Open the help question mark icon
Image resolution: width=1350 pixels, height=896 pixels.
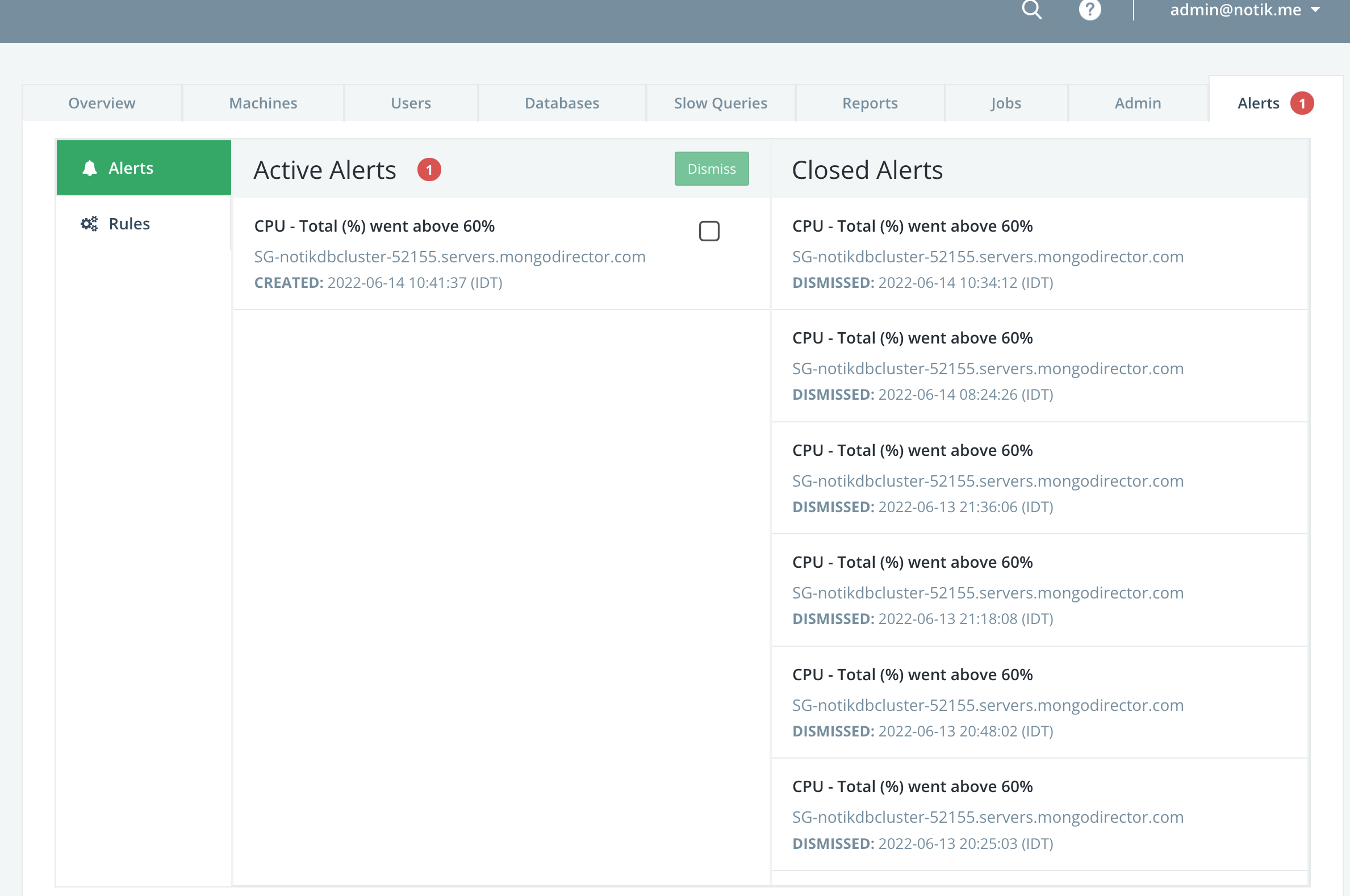pyautogui.click(x=1089, y=10)
